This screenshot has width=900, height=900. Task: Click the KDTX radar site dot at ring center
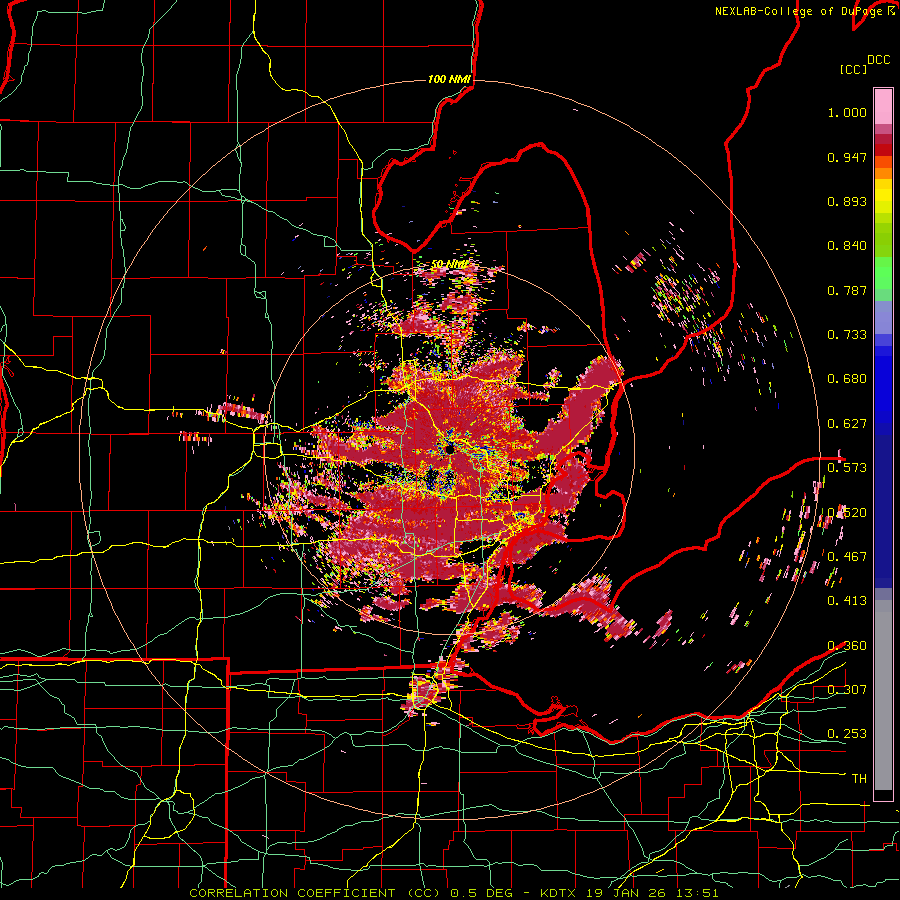tap(449, 449)
